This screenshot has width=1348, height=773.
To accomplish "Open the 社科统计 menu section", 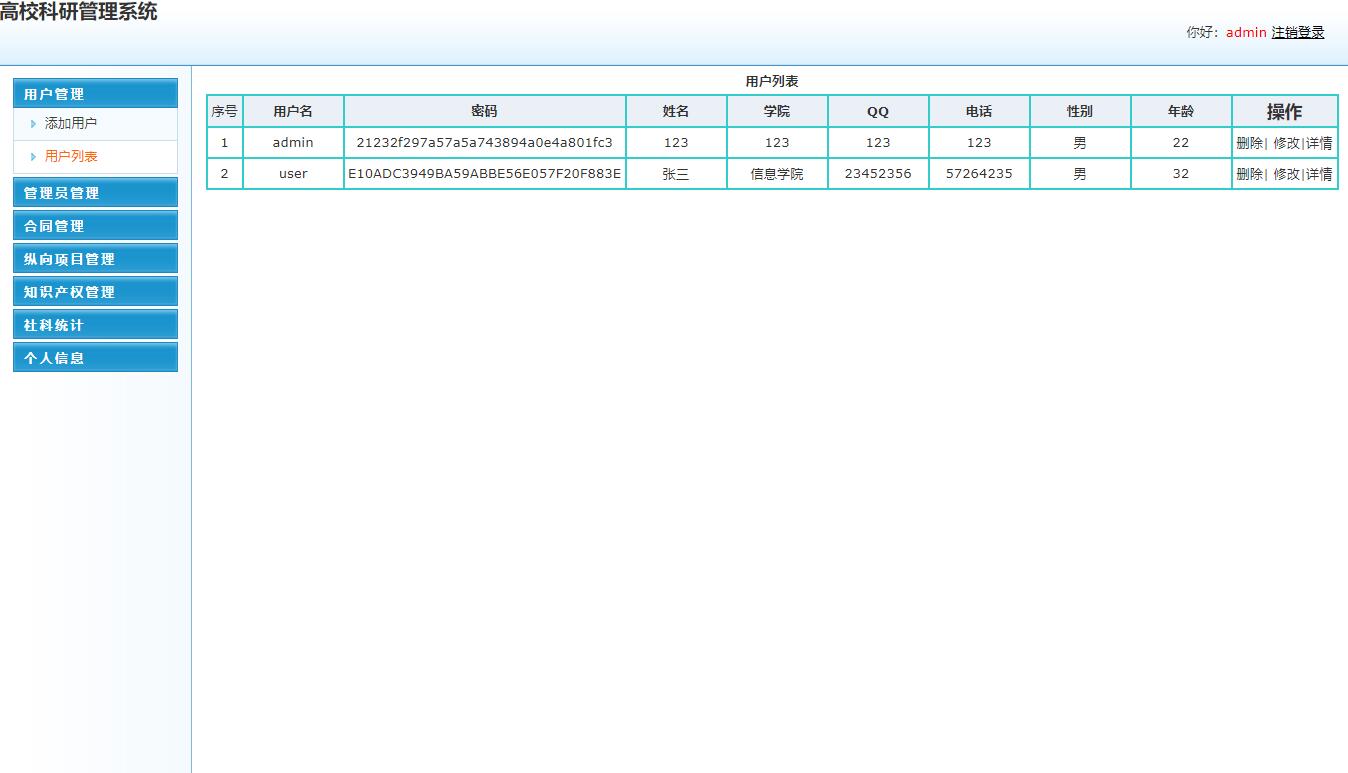I will point(95,325).
